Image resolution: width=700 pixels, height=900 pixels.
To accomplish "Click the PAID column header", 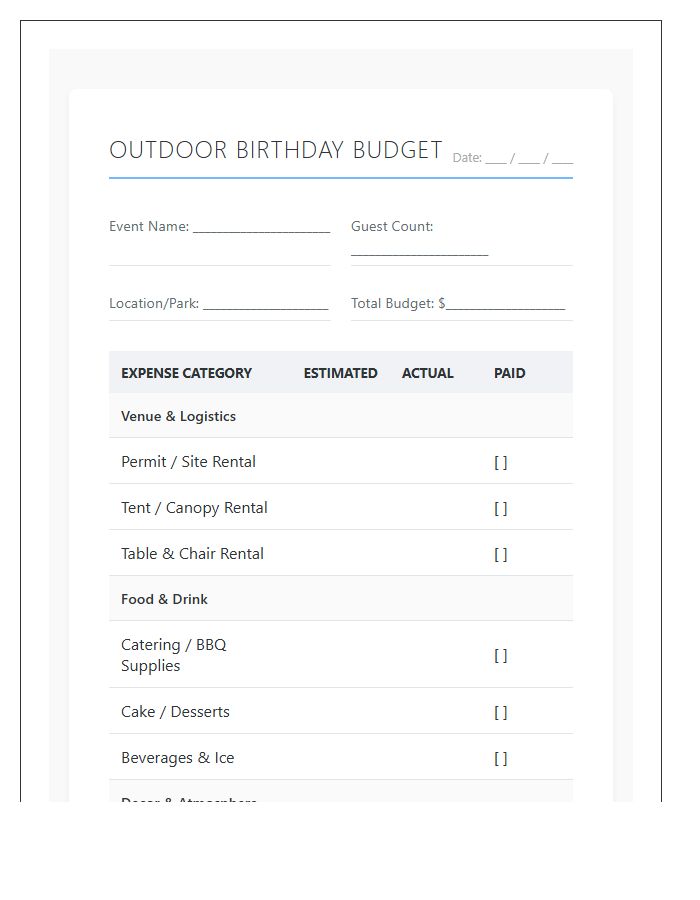I will (x=510, y=373).
